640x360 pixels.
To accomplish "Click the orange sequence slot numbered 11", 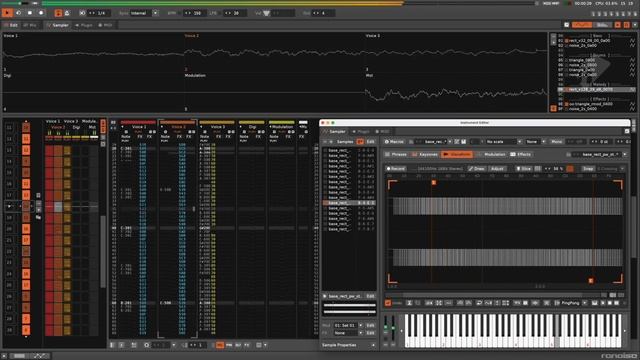I will 26,139.
